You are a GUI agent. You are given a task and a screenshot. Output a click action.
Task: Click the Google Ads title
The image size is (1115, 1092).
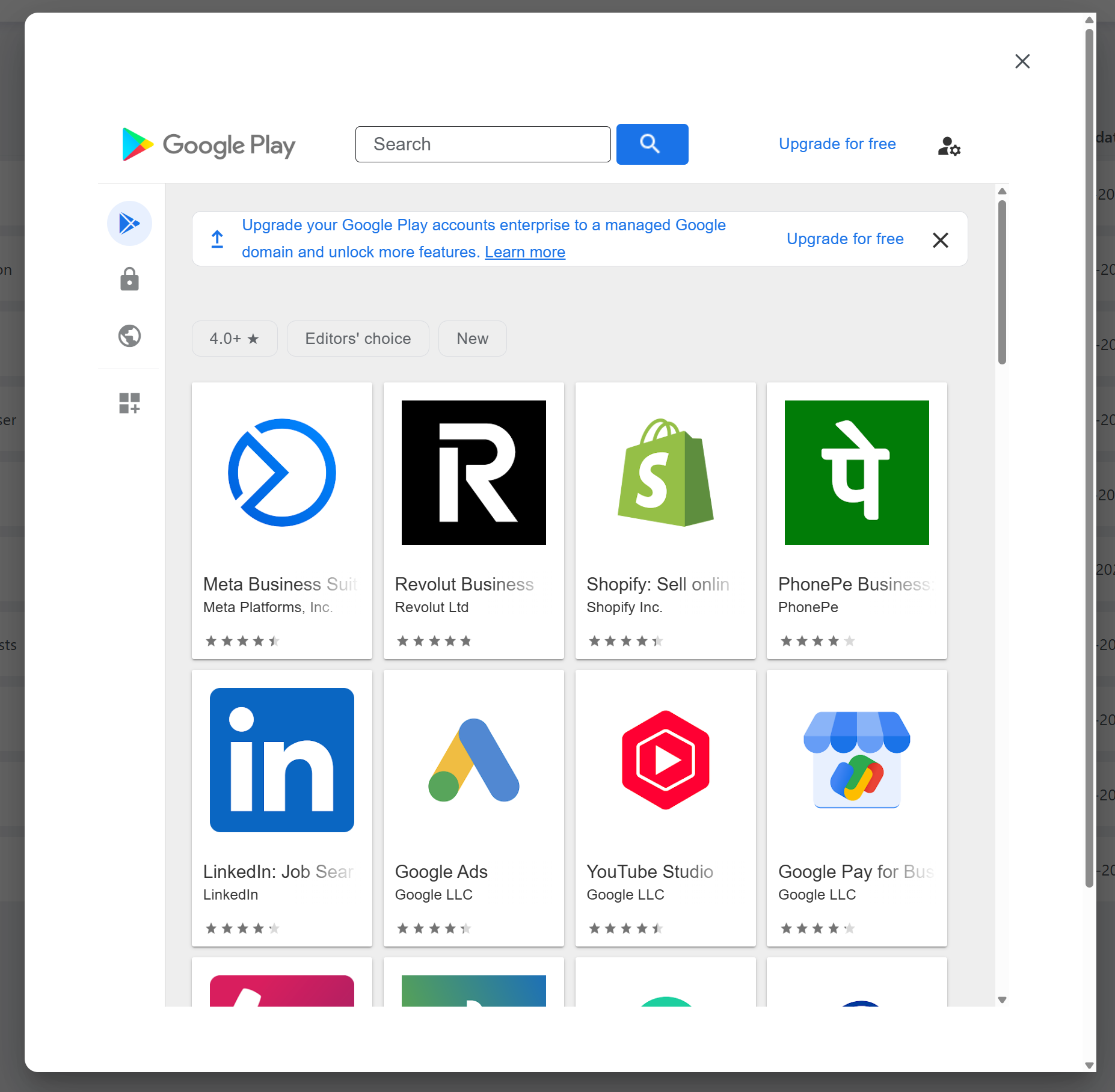[441, 871]
